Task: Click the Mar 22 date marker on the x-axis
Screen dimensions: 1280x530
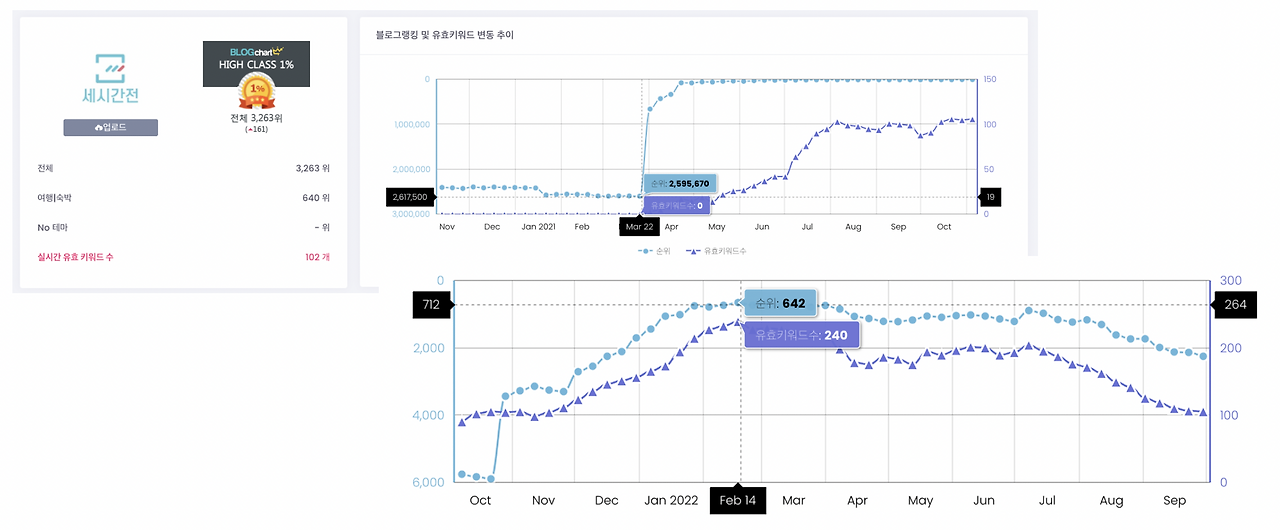Action: click(640, 227)
